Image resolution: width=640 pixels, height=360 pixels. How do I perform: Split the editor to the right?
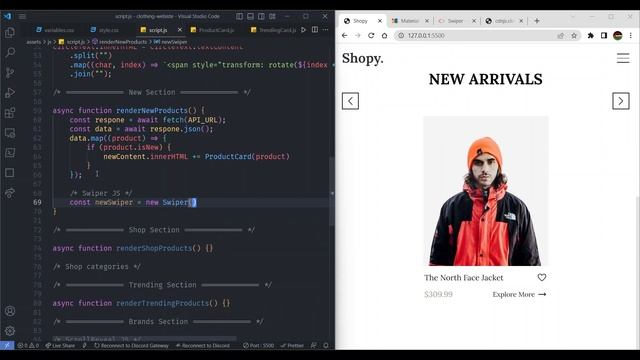[315, 30]
